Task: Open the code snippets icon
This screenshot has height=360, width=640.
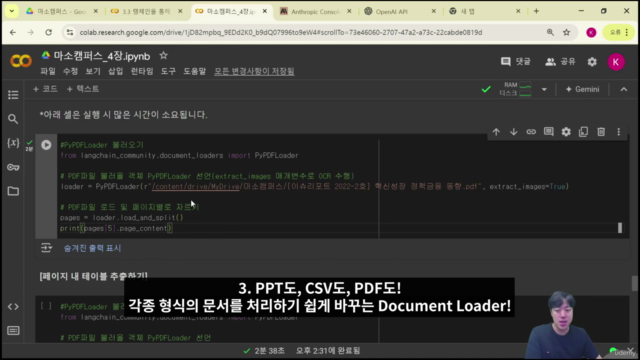Action: (x=13, y=307)
